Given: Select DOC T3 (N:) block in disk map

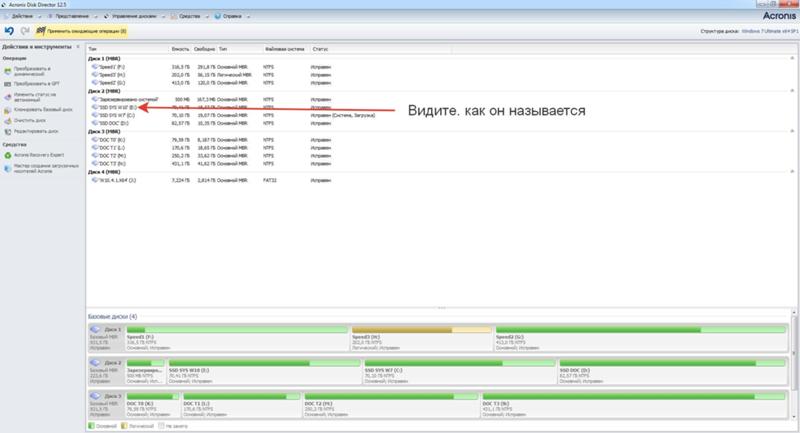Looking at the screenshot, I should [634, 405].
